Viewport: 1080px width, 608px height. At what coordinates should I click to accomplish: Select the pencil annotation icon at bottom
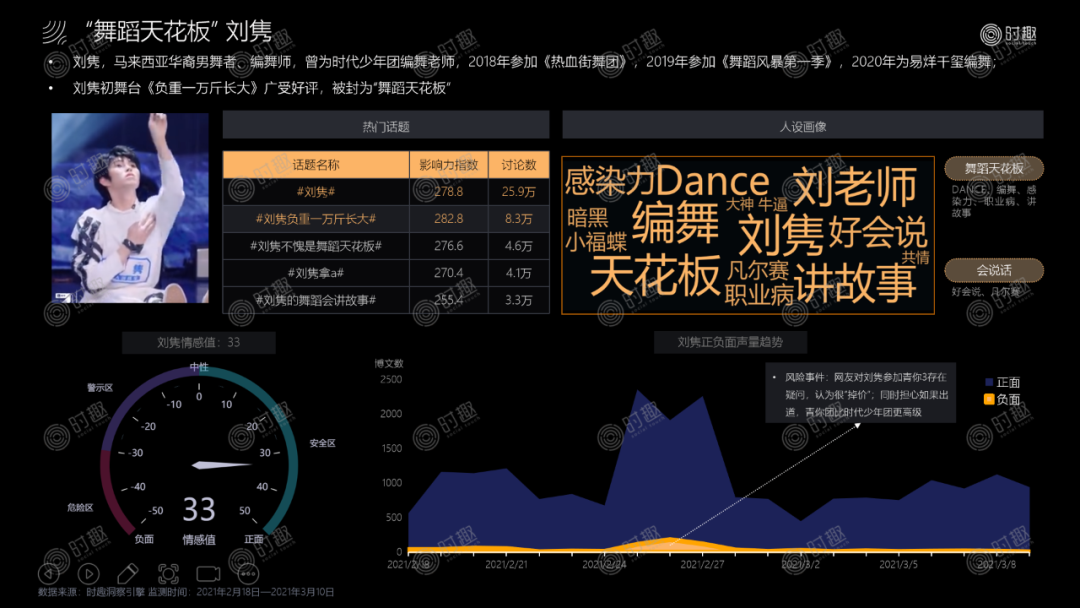coord(127,573)
